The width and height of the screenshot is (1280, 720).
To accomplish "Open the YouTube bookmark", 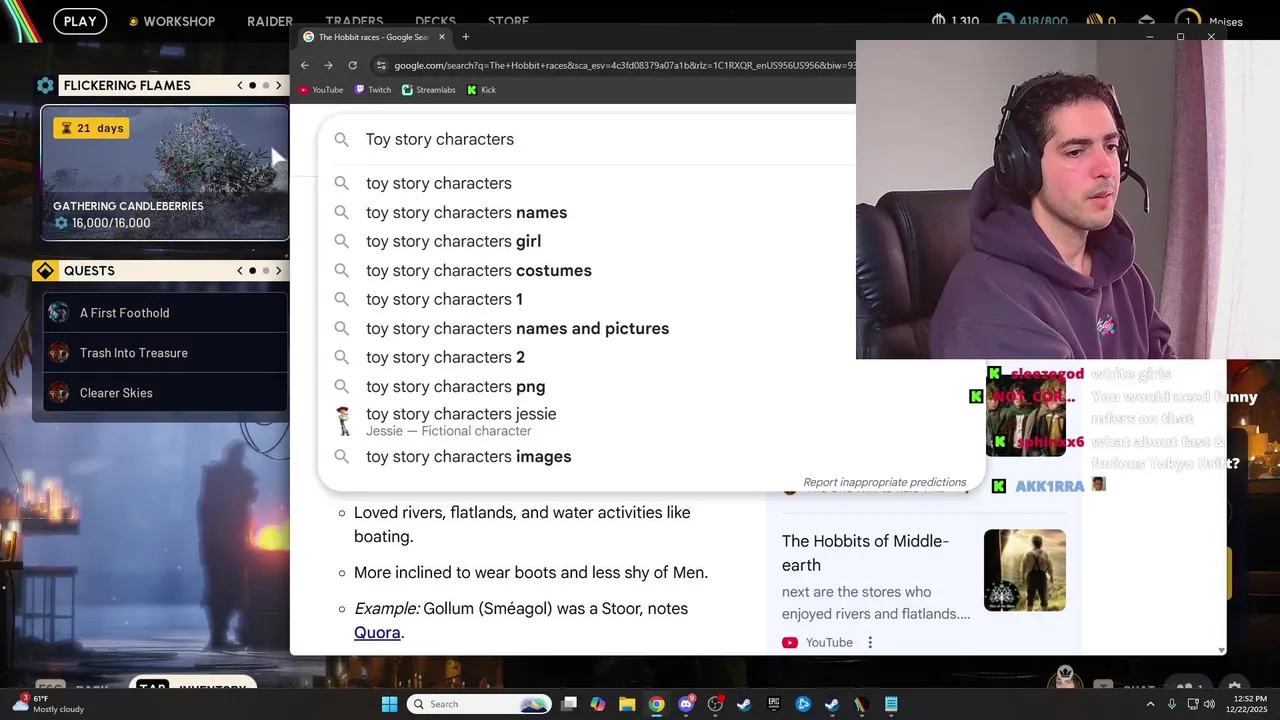I will click(x=321, y=90).
